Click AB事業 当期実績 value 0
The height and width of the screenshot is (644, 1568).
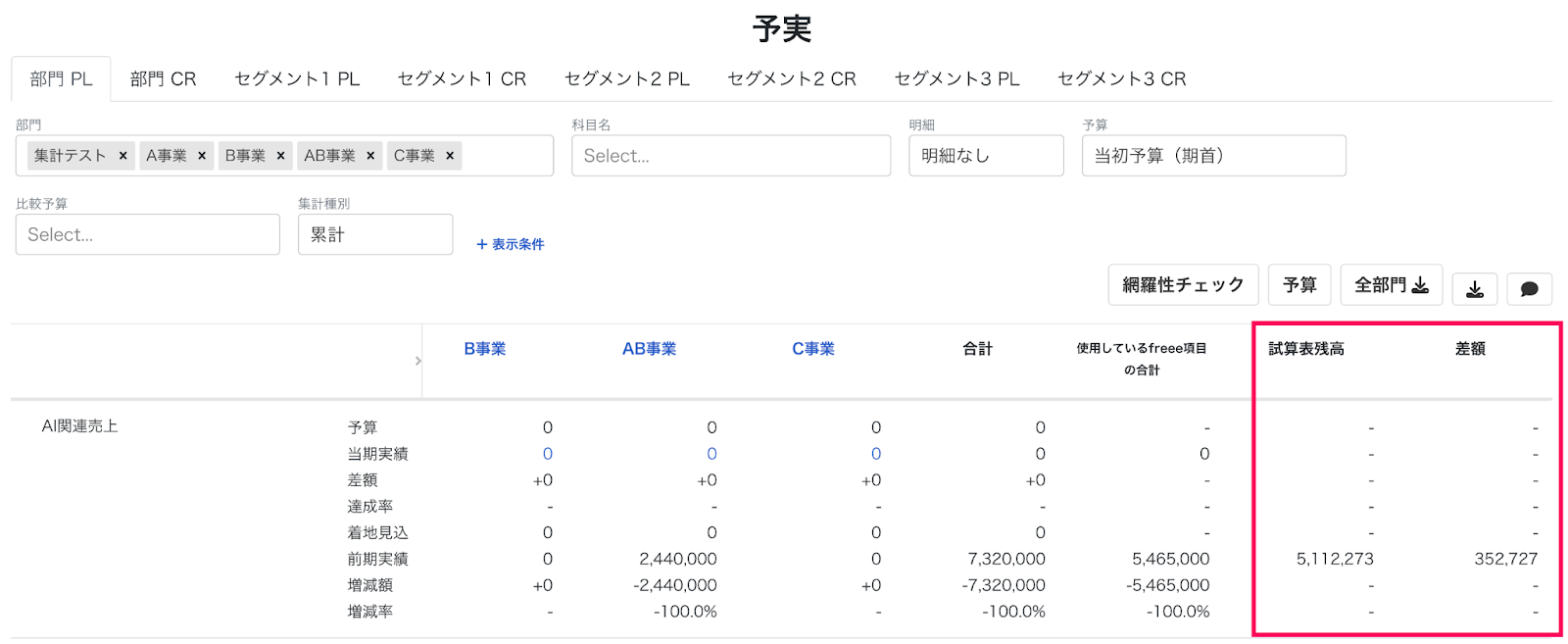pos(711,454)
